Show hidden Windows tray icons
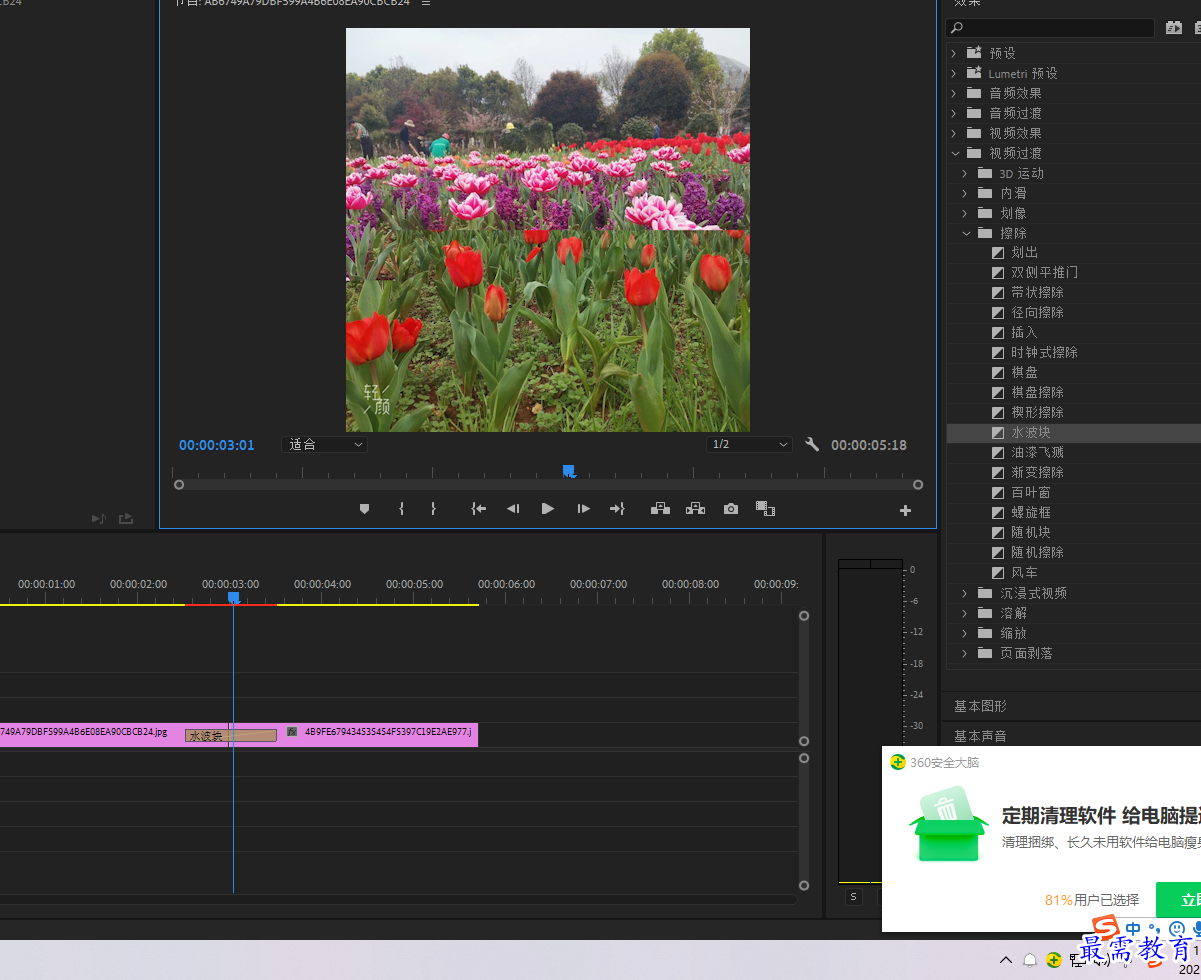 1006,960
